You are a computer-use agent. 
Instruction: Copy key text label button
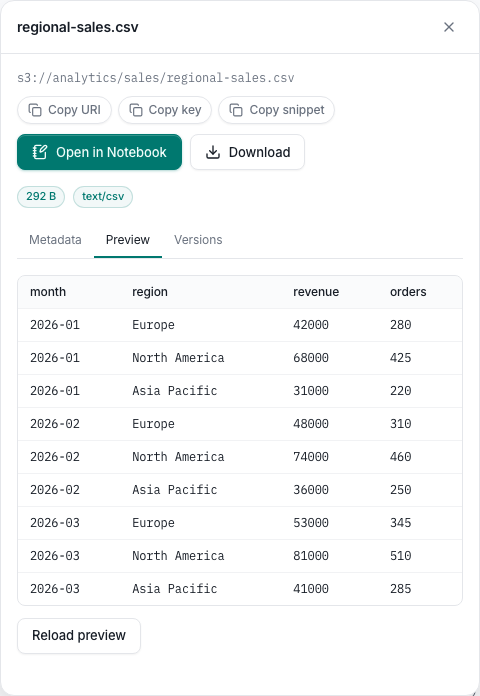[175, 110]
